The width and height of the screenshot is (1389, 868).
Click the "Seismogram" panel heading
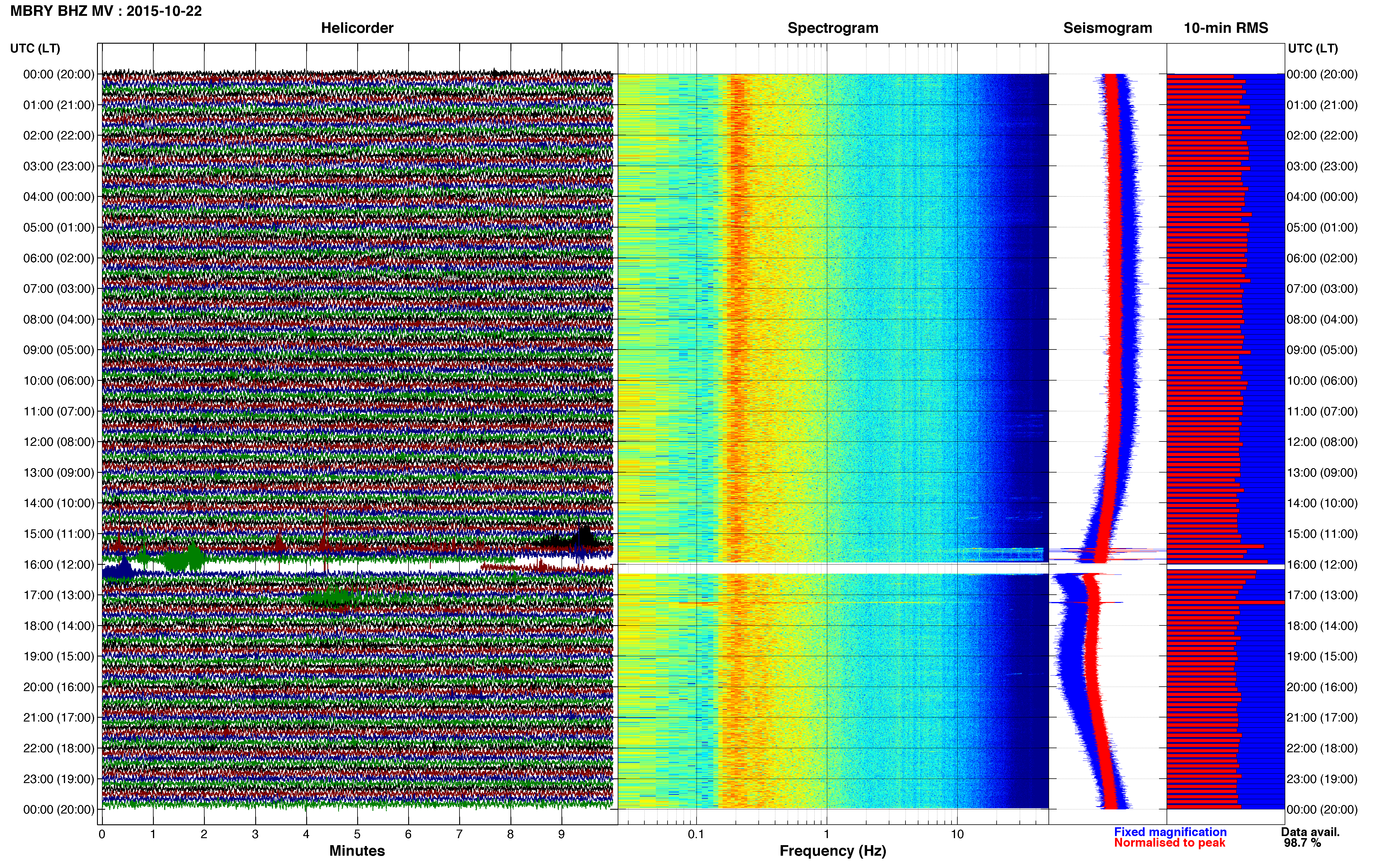(1108, 28)
